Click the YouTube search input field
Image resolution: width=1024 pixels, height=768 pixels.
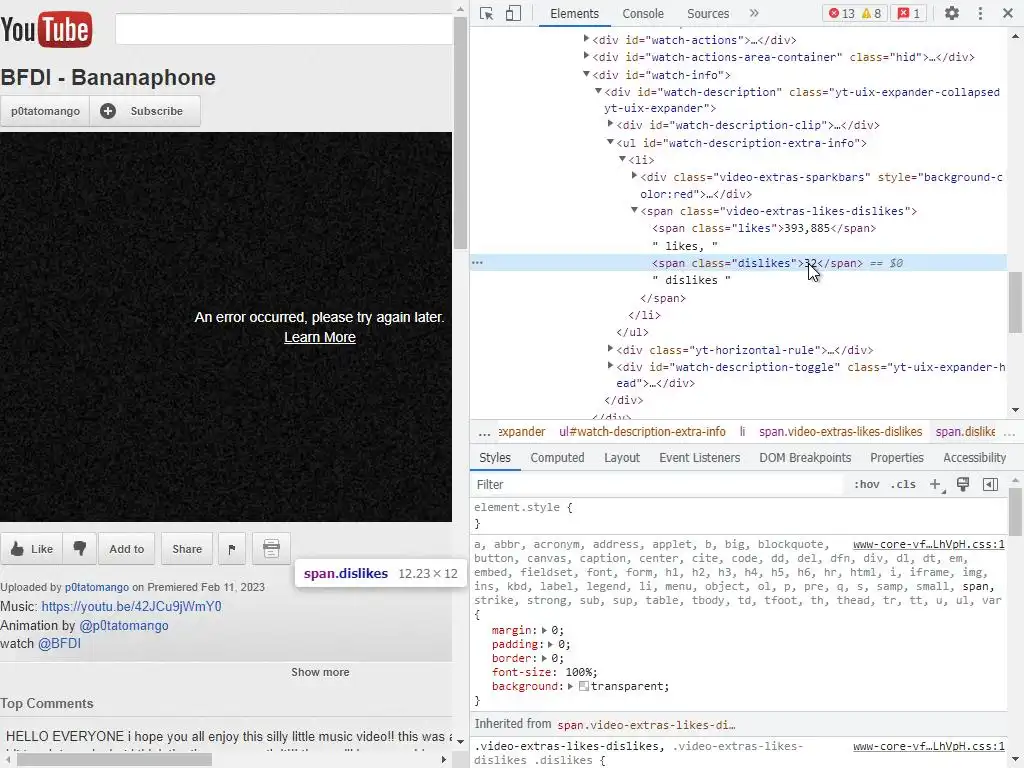(x=284, y=29)
